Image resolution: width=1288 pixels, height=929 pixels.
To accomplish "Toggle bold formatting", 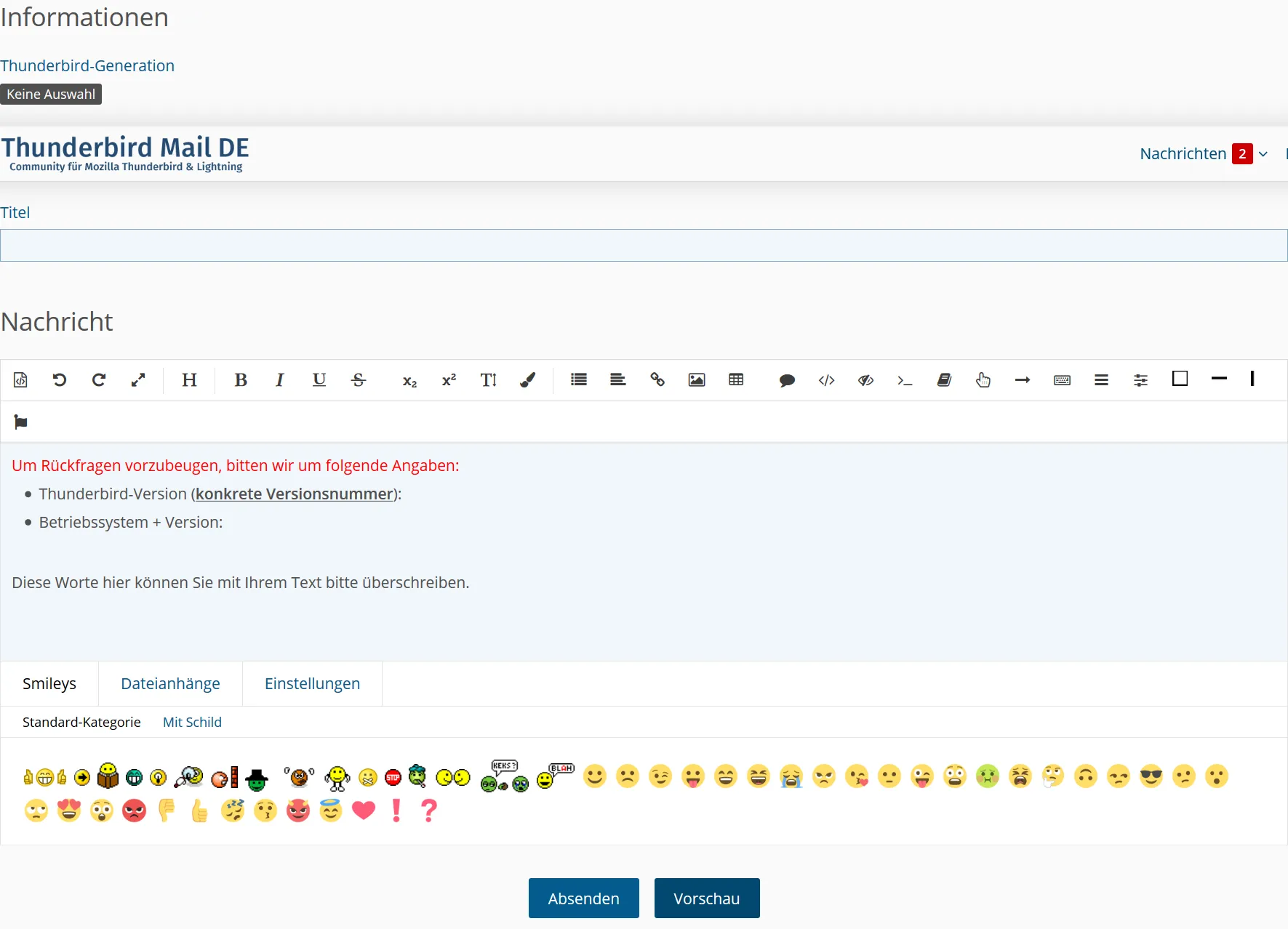I will coord(241,379).
